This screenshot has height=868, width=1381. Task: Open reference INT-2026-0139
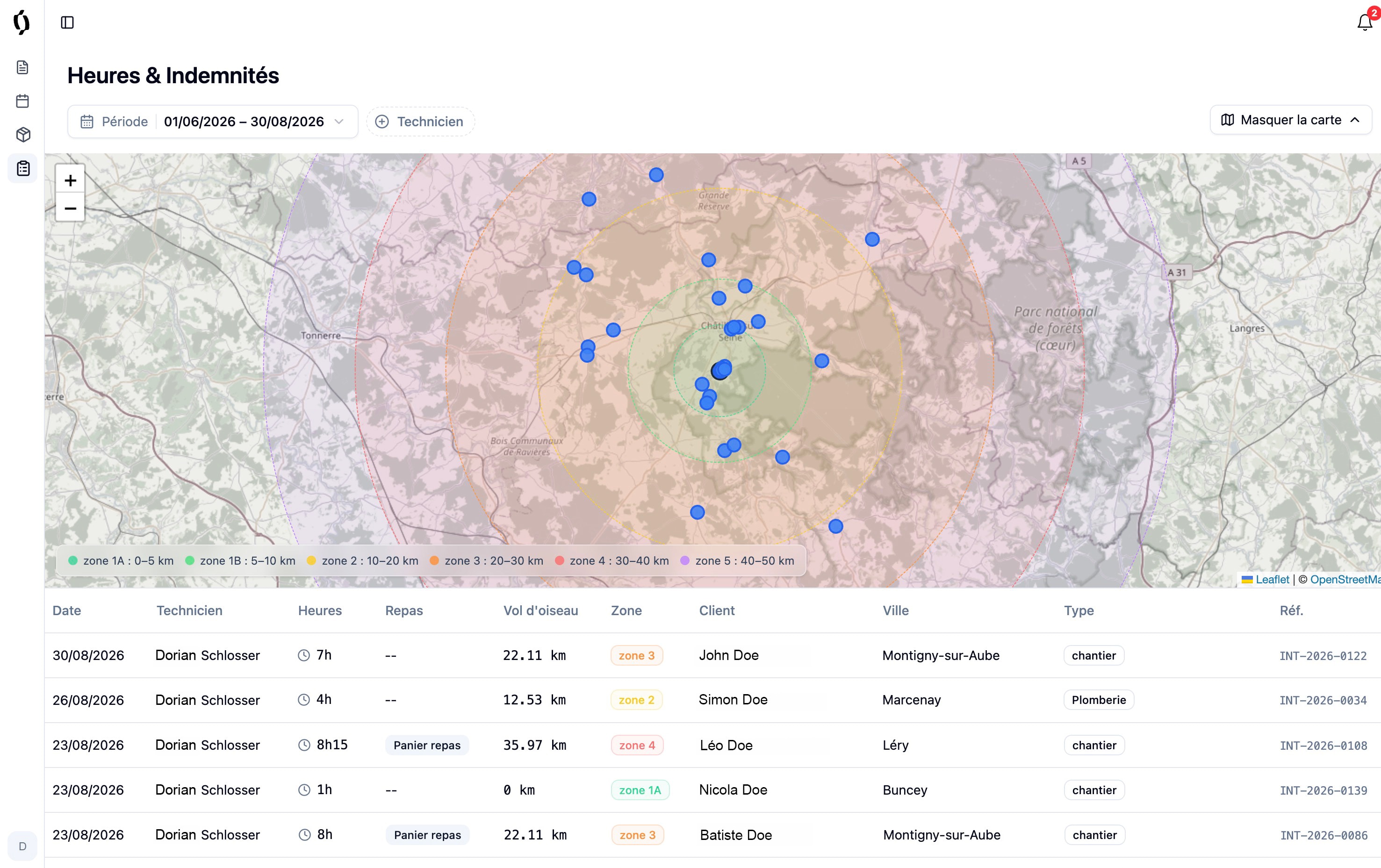[x=1323, y=790]
